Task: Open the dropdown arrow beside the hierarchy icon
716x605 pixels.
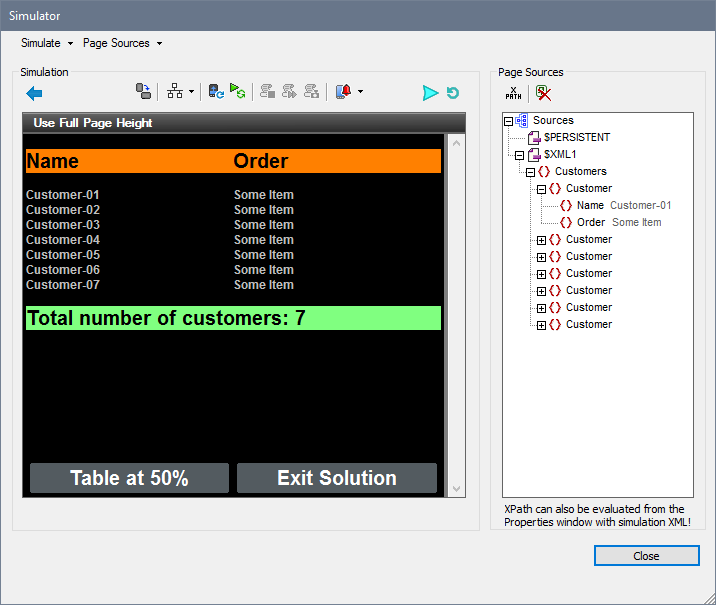Action: 191,93
